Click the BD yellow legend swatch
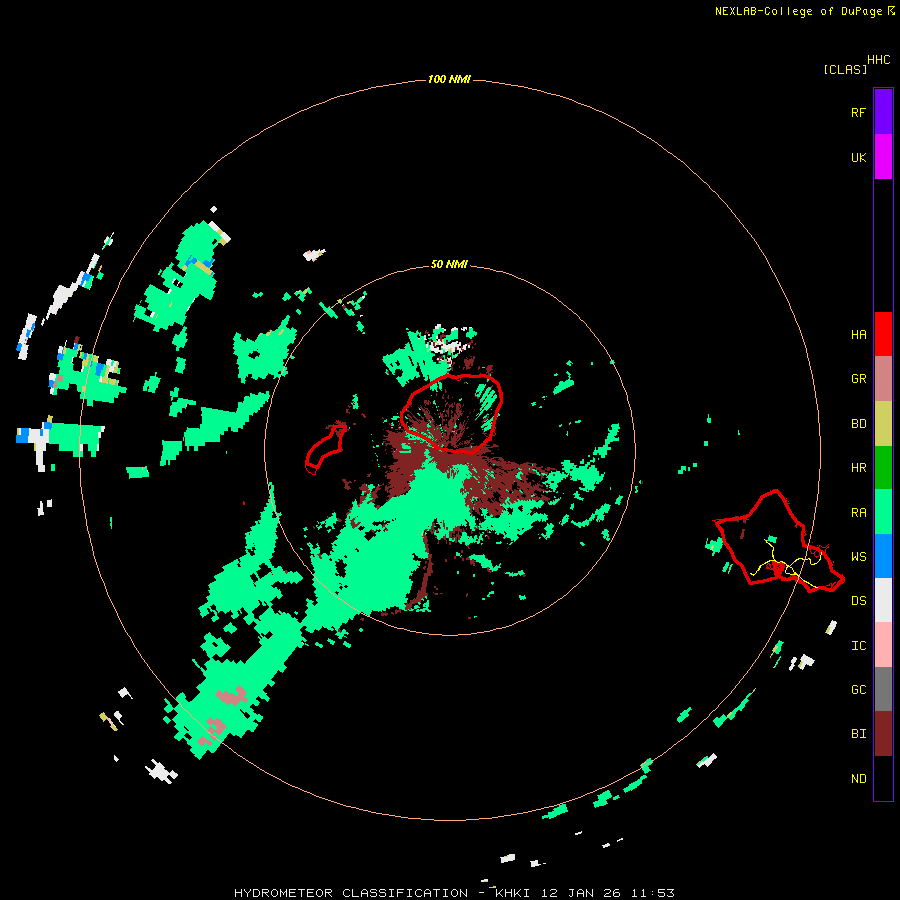Image resolution: width=900 pixels, height=900 pixels. (883, 424)
